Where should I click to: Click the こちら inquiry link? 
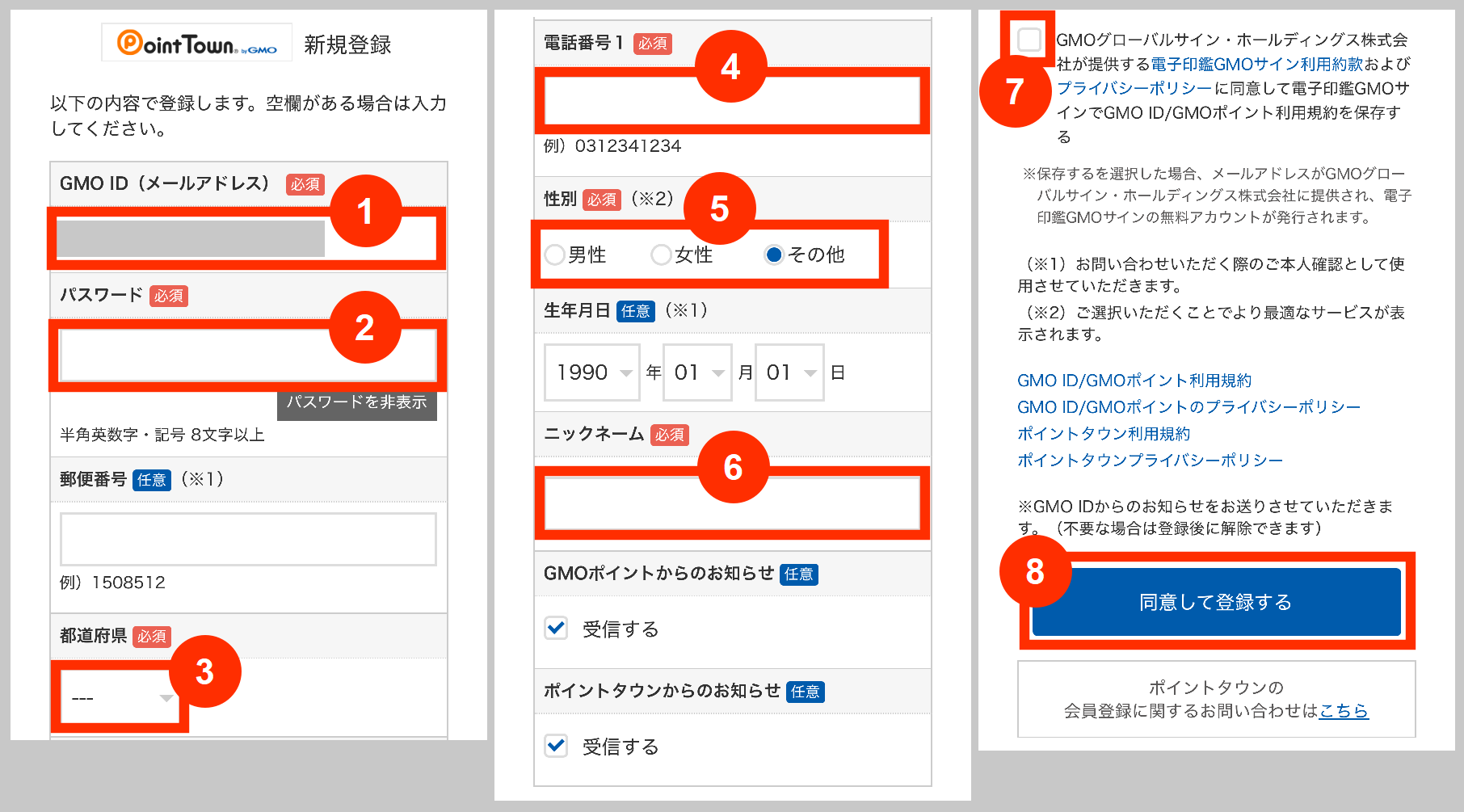point(1344,711)
